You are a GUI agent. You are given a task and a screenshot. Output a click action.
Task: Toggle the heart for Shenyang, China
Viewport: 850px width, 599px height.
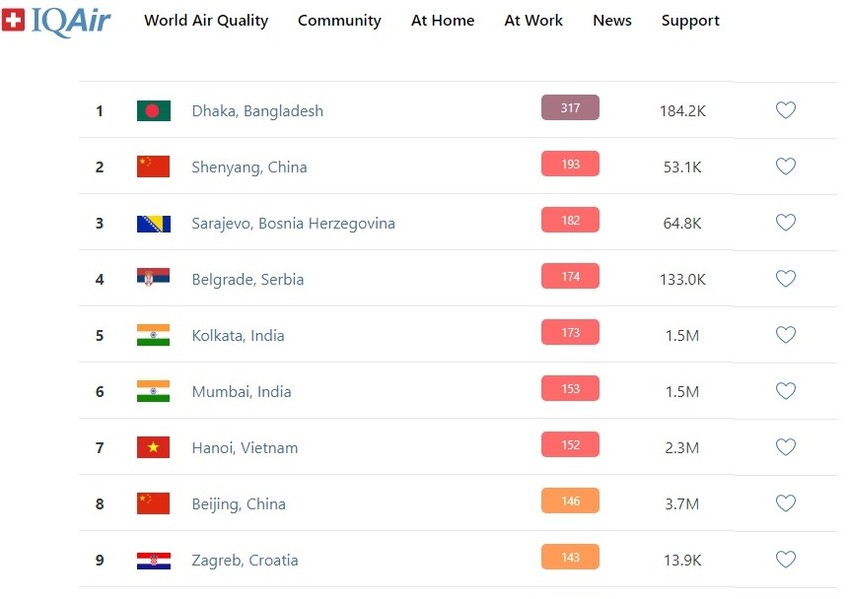coord(786,167)
